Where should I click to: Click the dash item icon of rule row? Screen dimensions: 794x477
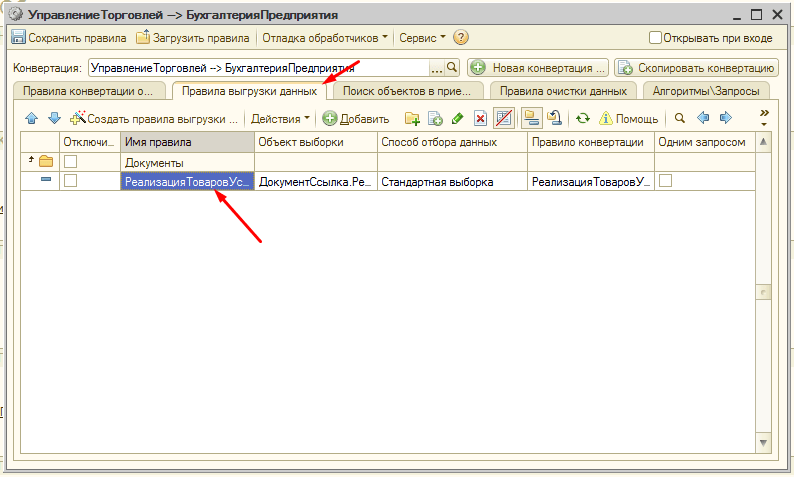46,179
